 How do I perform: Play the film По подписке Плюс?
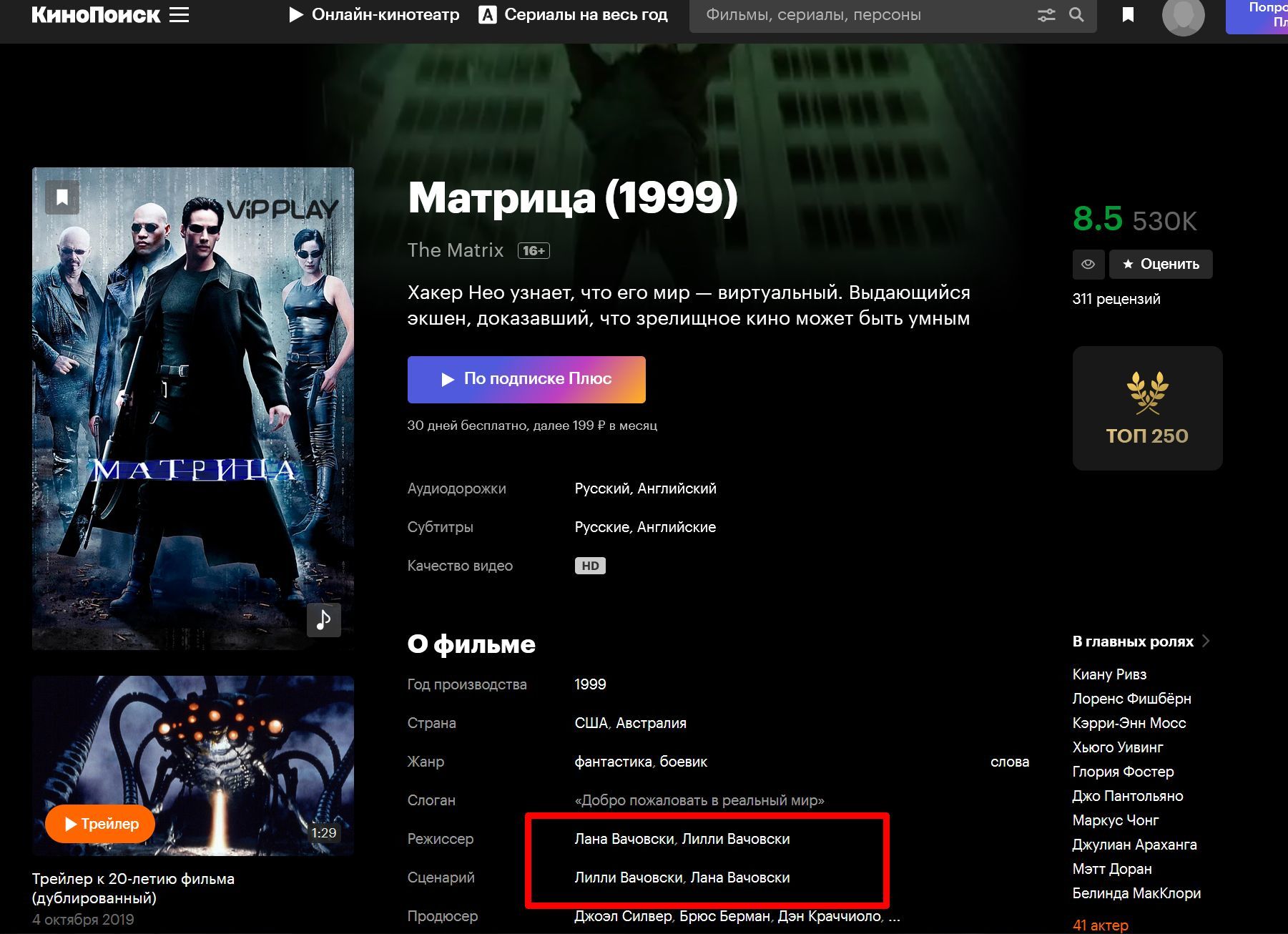[526, 379]
